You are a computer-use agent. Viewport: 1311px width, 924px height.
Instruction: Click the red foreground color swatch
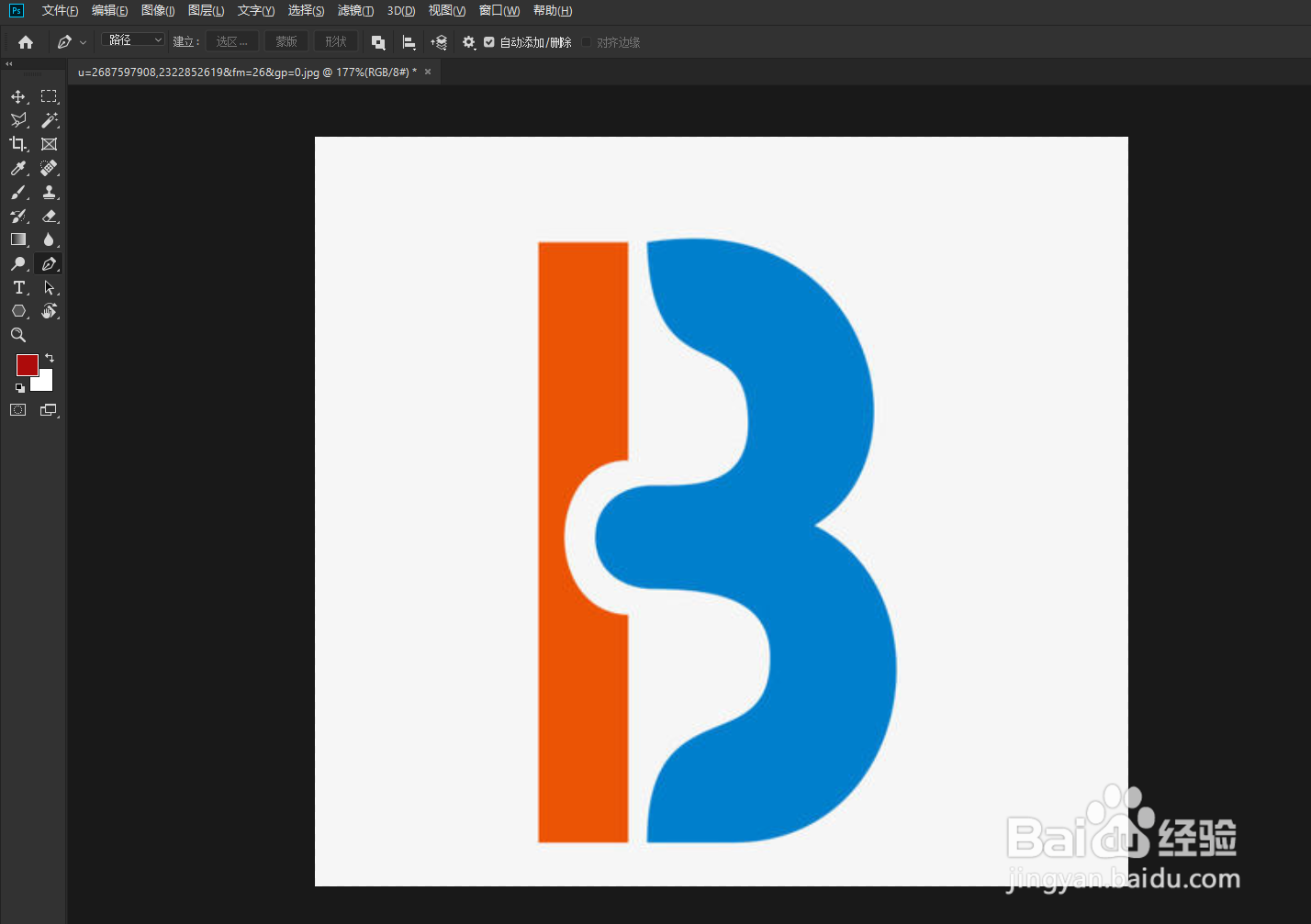(27, 364)
